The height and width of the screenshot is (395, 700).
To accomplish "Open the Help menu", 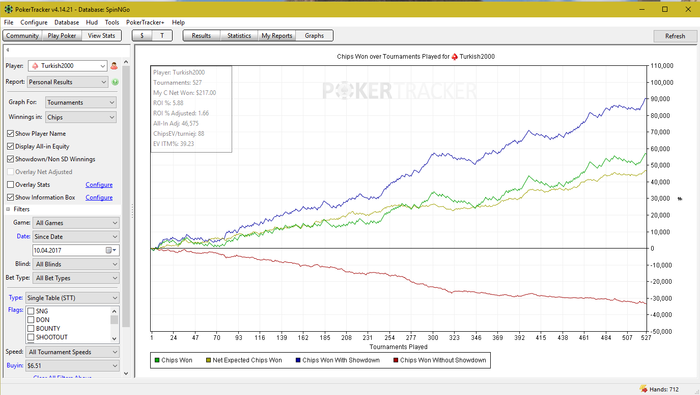I will [x=178, y=22].
